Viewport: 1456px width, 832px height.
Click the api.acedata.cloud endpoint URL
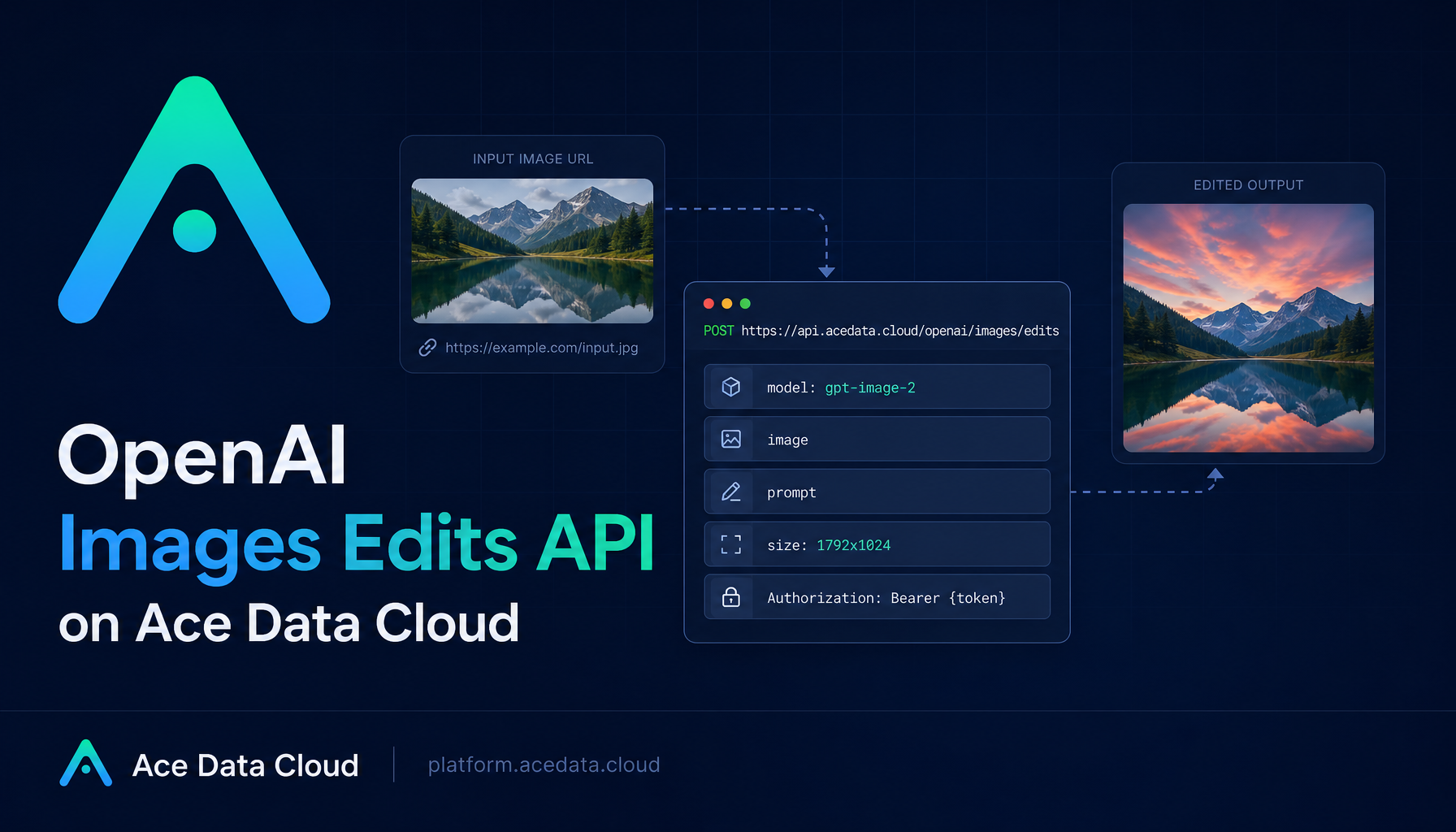[x=900, y=331]
